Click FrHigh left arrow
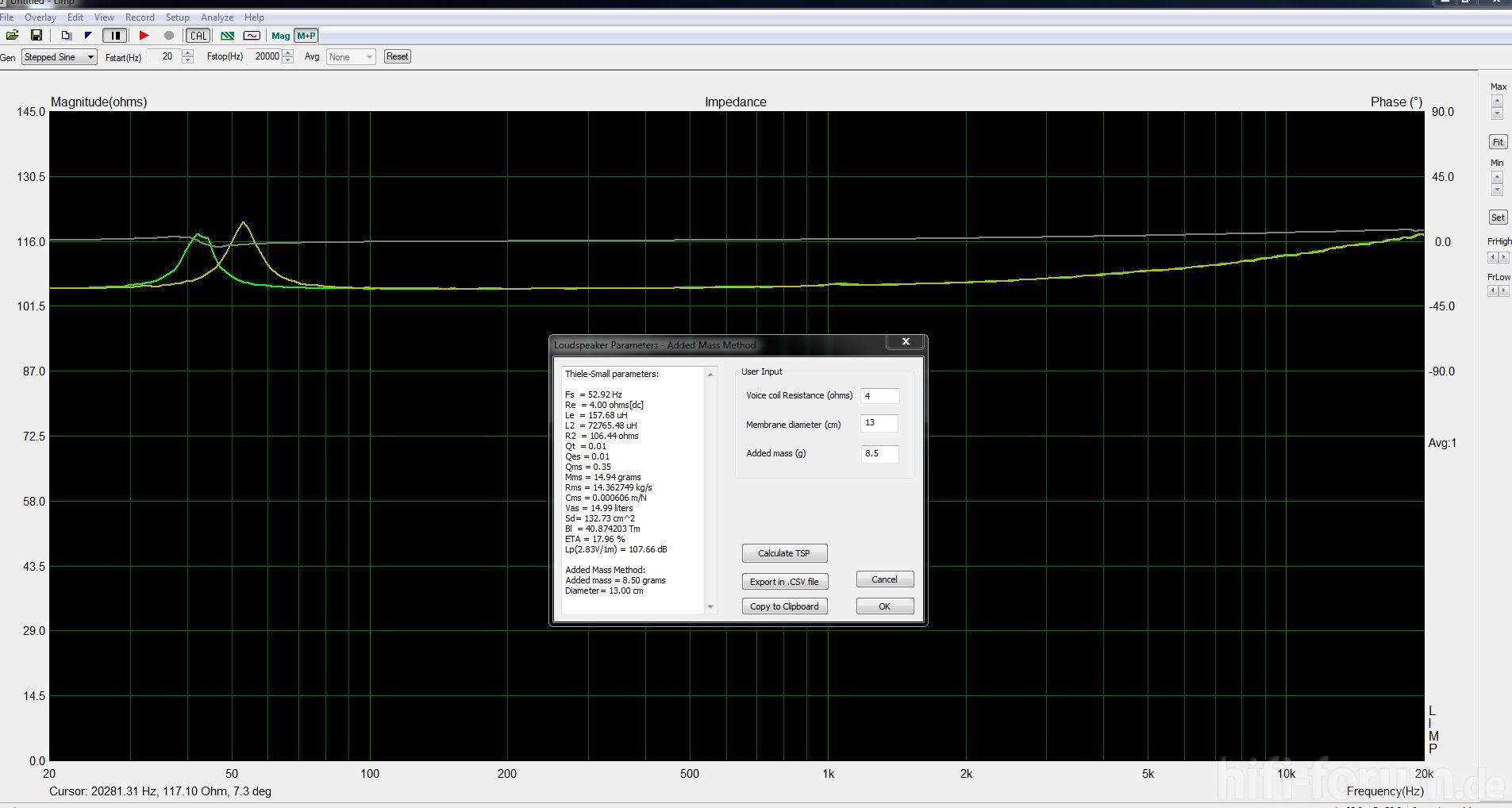Screen dimensions: 1512x808 pos(1492,257)
